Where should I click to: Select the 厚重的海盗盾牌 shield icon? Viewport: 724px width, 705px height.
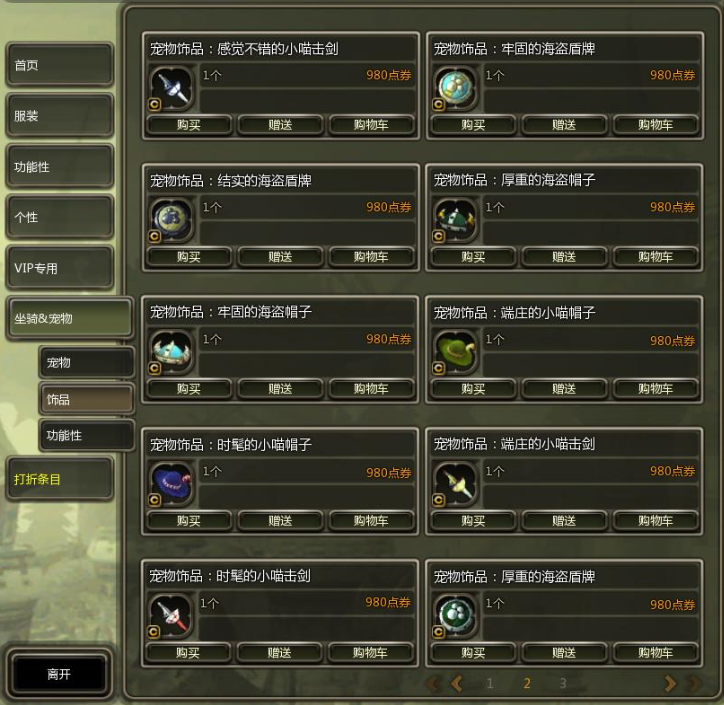pyautogui.click(x=455, y=617)
